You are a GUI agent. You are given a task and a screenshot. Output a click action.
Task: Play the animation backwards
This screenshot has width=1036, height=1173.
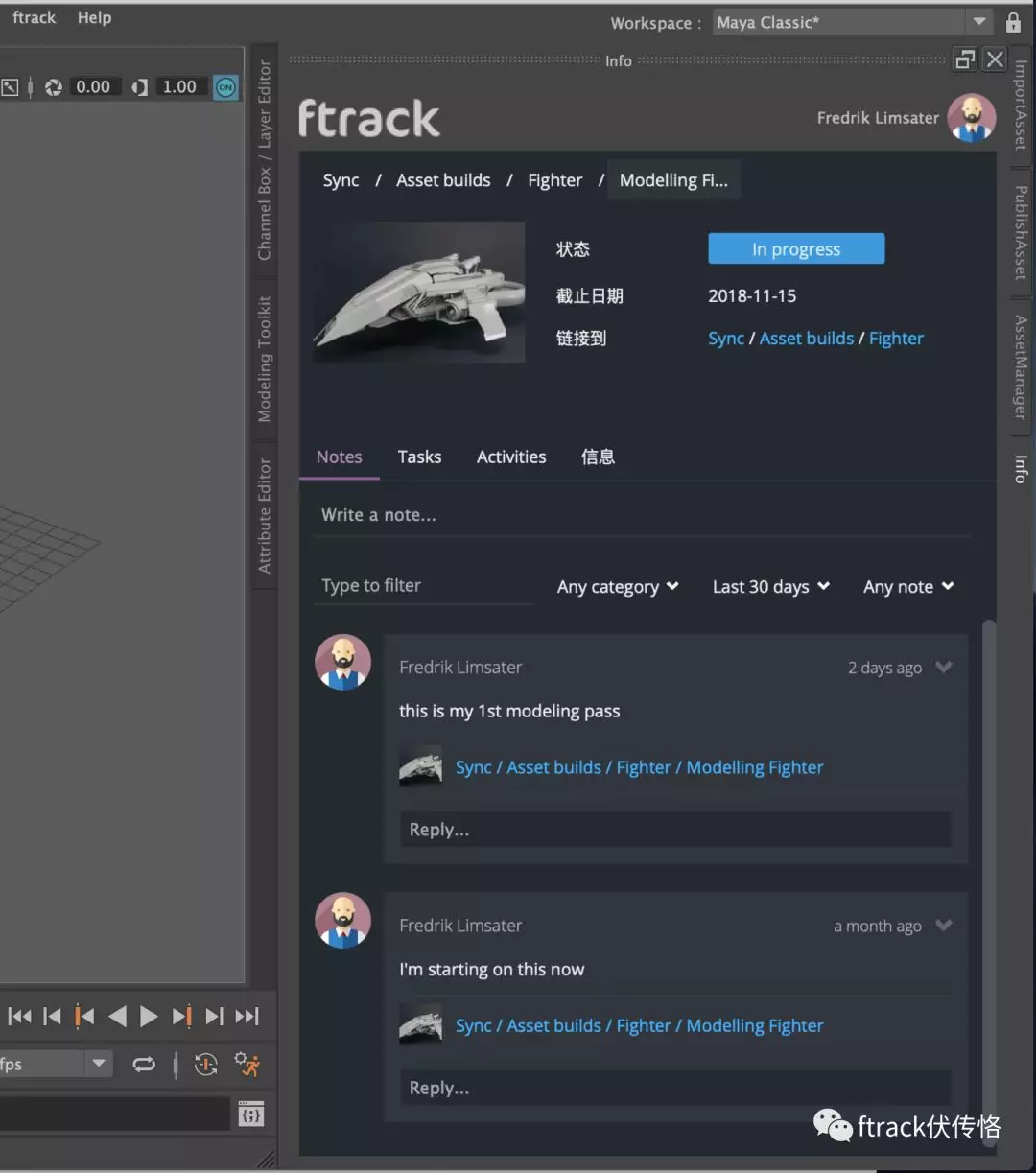117,1017
